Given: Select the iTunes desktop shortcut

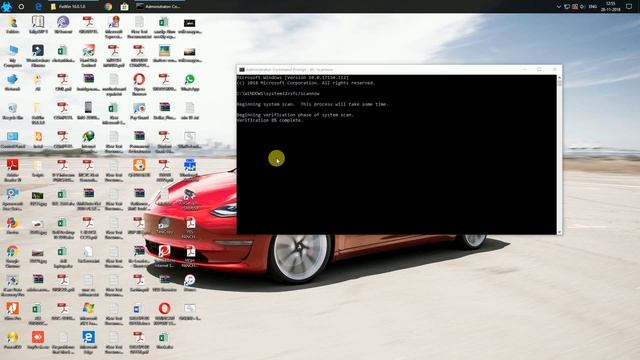Looking at the screenshot, I should 190,283.
